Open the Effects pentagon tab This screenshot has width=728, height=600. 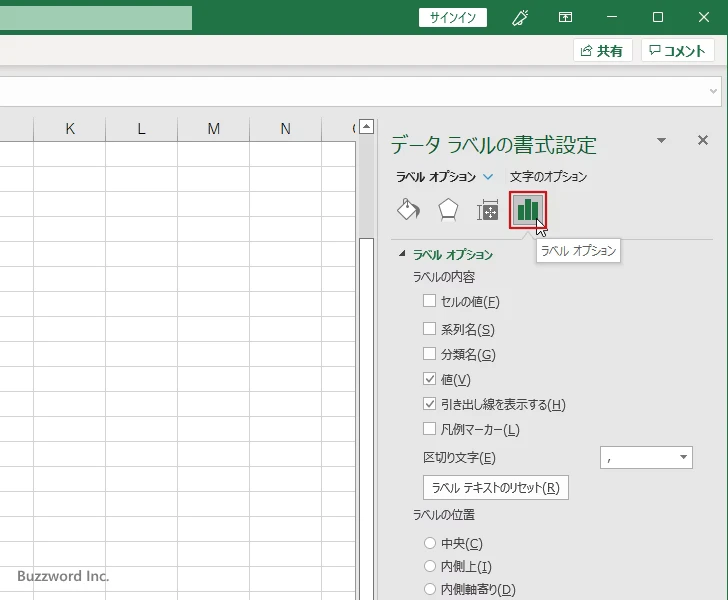(448, 210)
